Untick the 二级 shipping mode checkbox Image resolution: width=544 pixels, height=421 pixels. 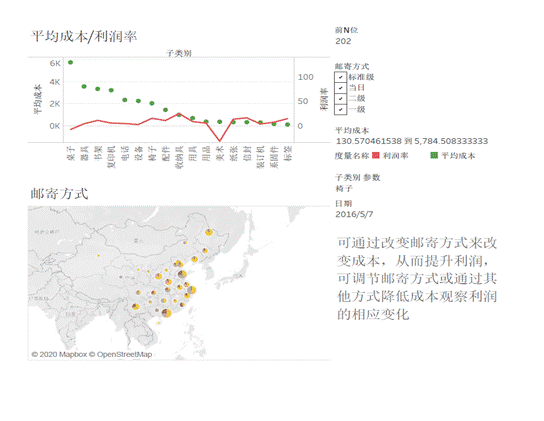pyautogui.click(x=340, y=99)
